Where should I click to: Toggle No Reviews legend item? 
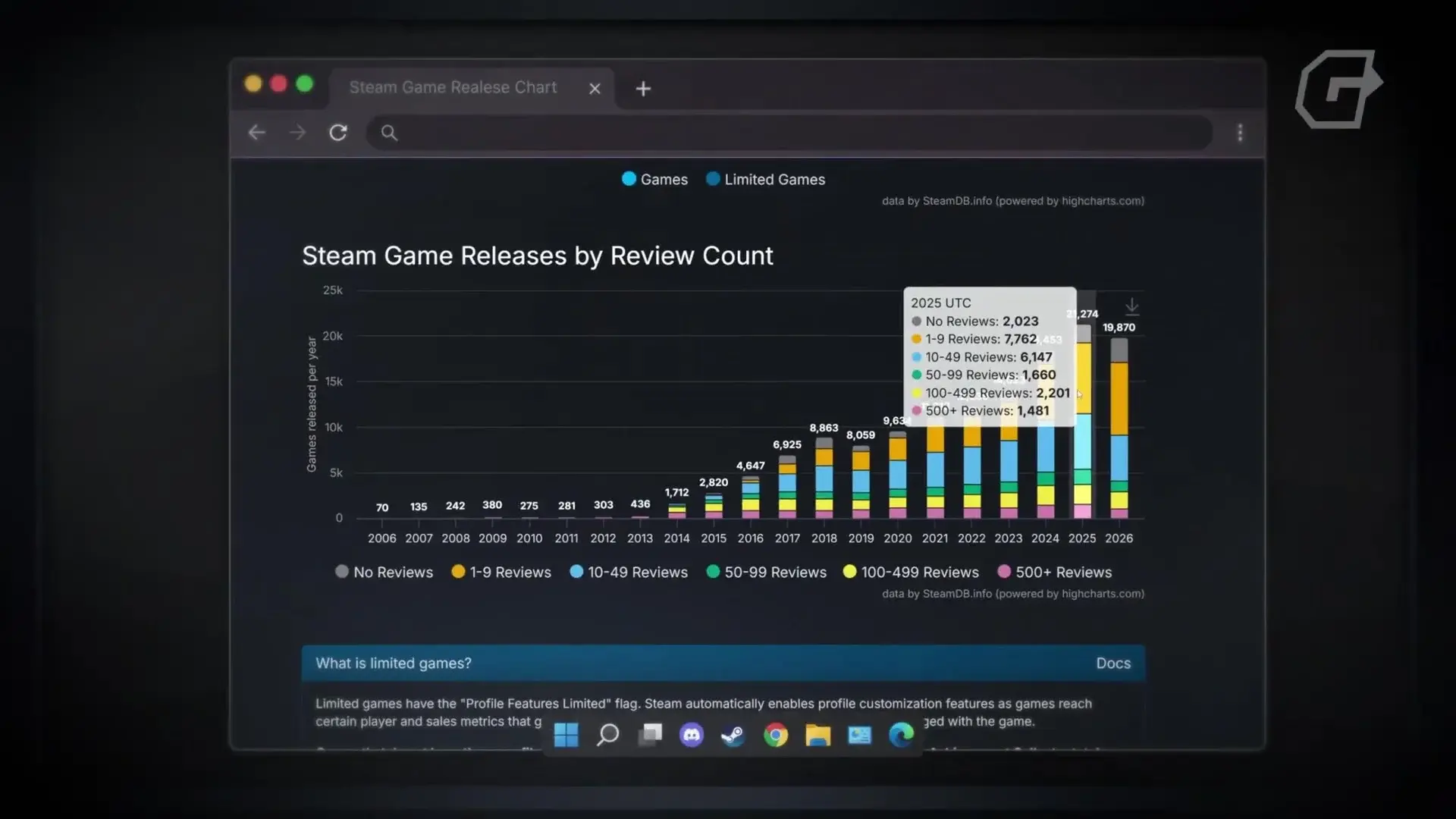tap(384, 572)
